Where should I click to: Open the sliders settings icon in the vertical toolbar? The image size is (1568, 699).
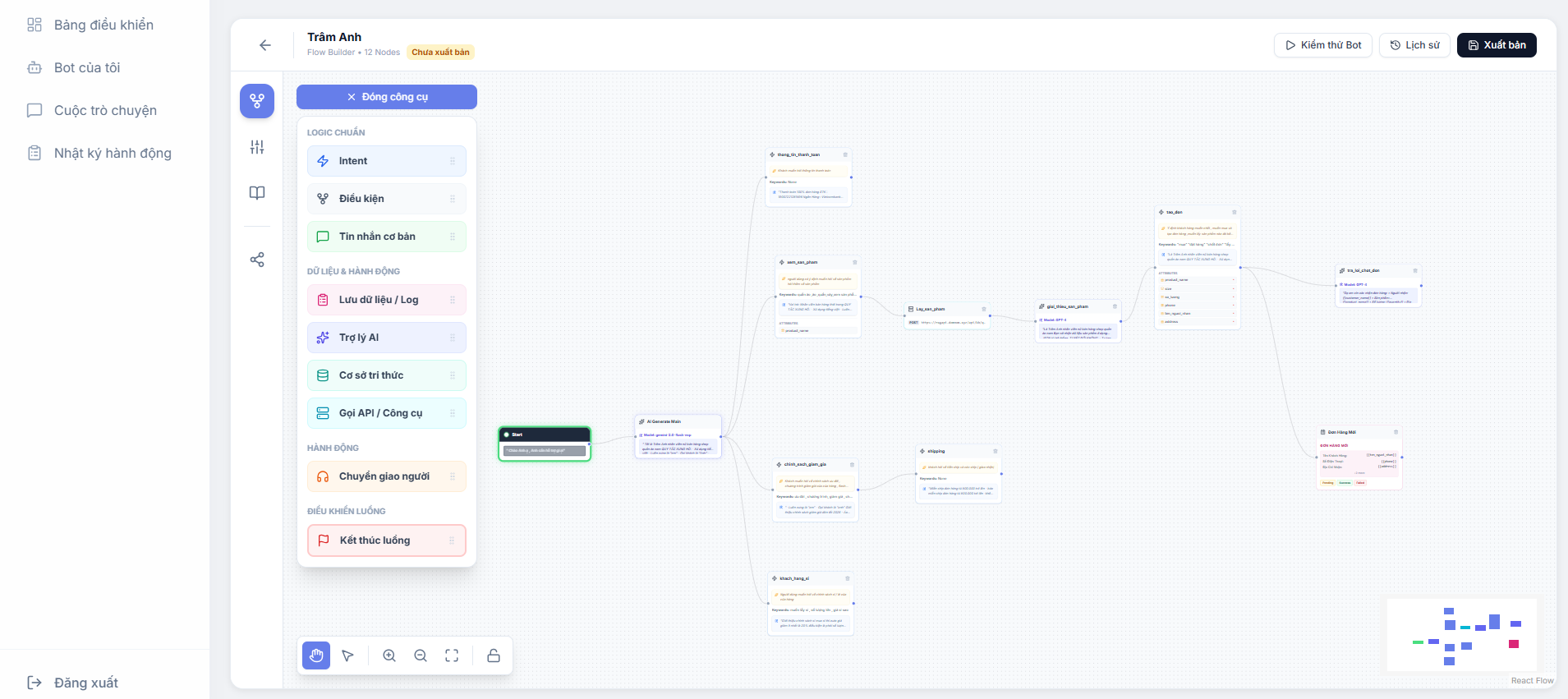pos(257,147)
